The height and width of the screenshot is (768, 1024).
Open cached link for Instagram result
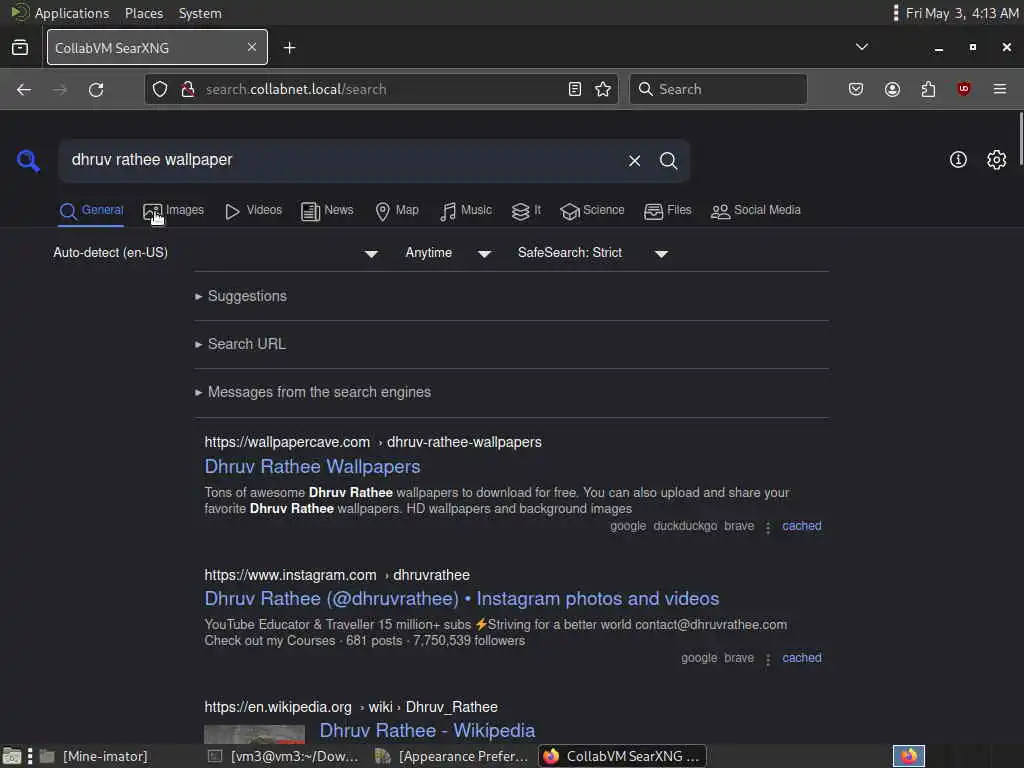[x=801, y=658]
